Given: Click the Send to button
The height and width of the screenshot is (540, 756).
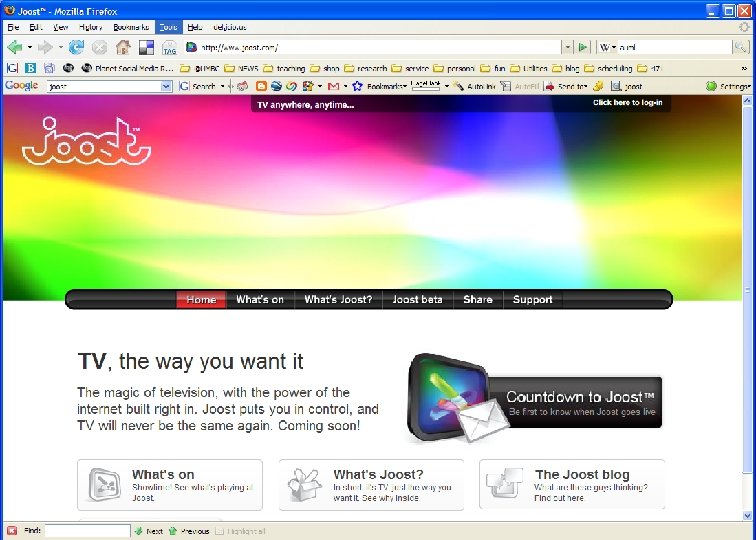Looking at the screenshot, I should (566, 86).
